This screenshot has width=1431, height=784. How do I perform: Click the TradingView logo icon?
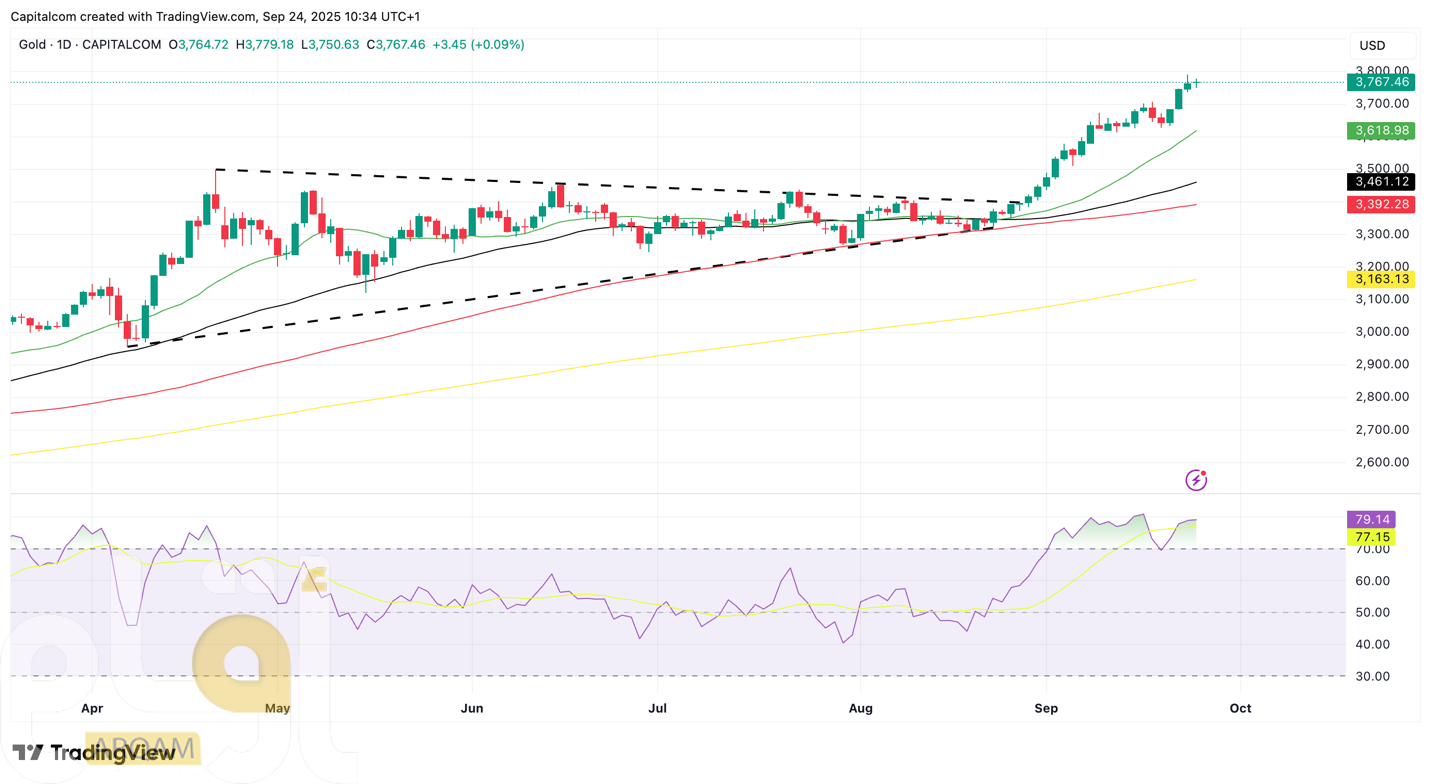point(28,753)
